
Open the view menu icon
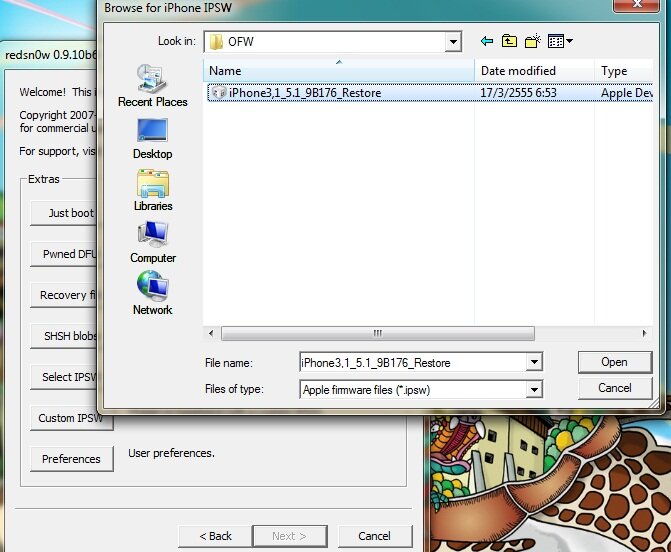tap(560, 41)
